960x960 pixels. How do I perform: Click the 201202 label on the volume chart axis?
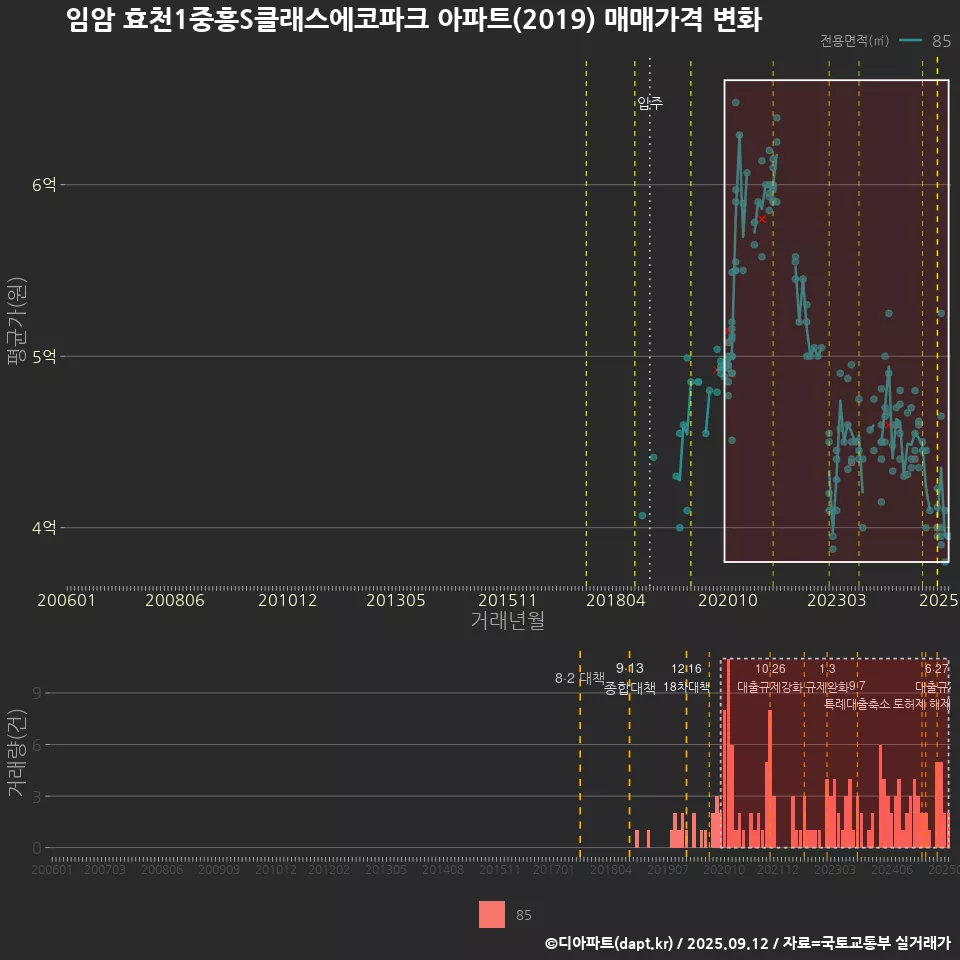[x=329, y=869]
